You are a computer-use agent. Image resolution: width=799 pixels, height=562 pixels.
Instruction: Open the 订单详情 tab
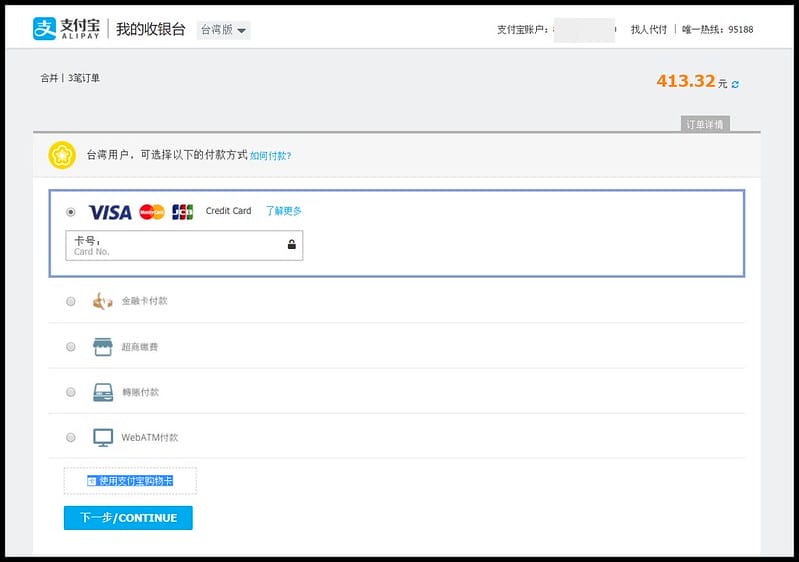(705, 124)
